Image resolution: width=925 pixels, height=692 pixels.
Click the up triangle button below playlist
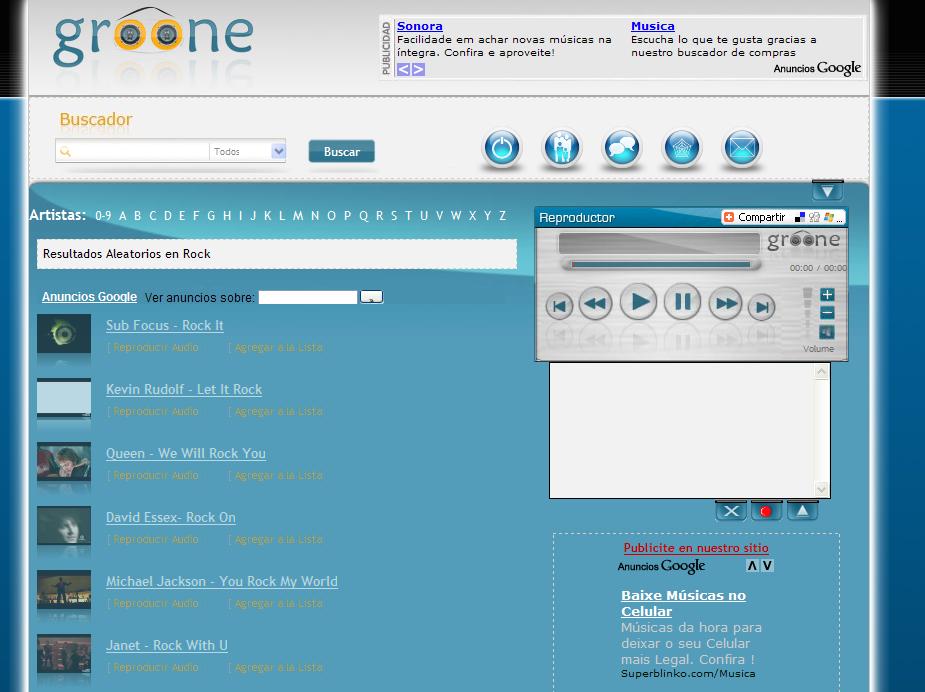(802, 511)
